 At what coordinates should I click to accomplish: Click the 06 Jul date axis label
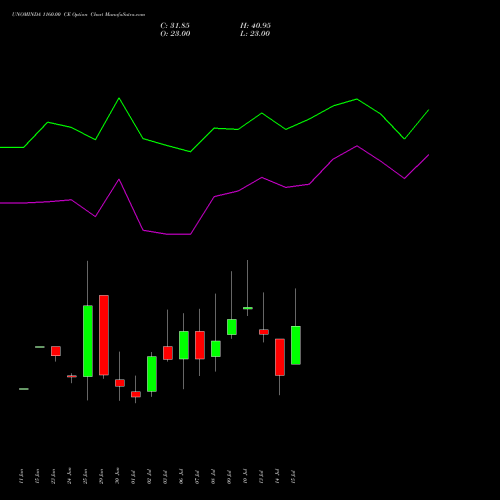[181, 477]
